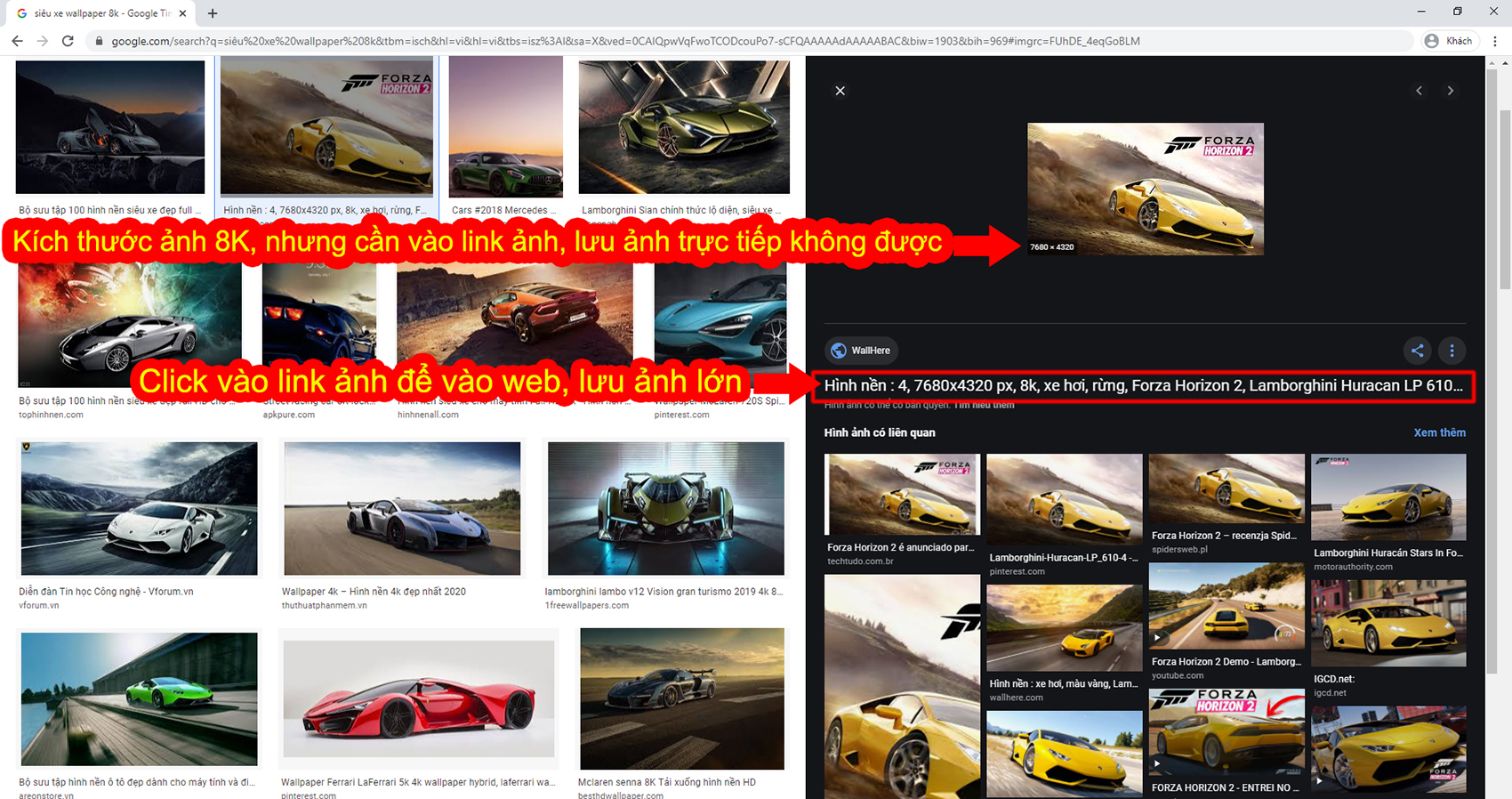Viewport: 1512px width, 799px height.
Task: Open the WallHere source link
Action: (x=862, y=351)
